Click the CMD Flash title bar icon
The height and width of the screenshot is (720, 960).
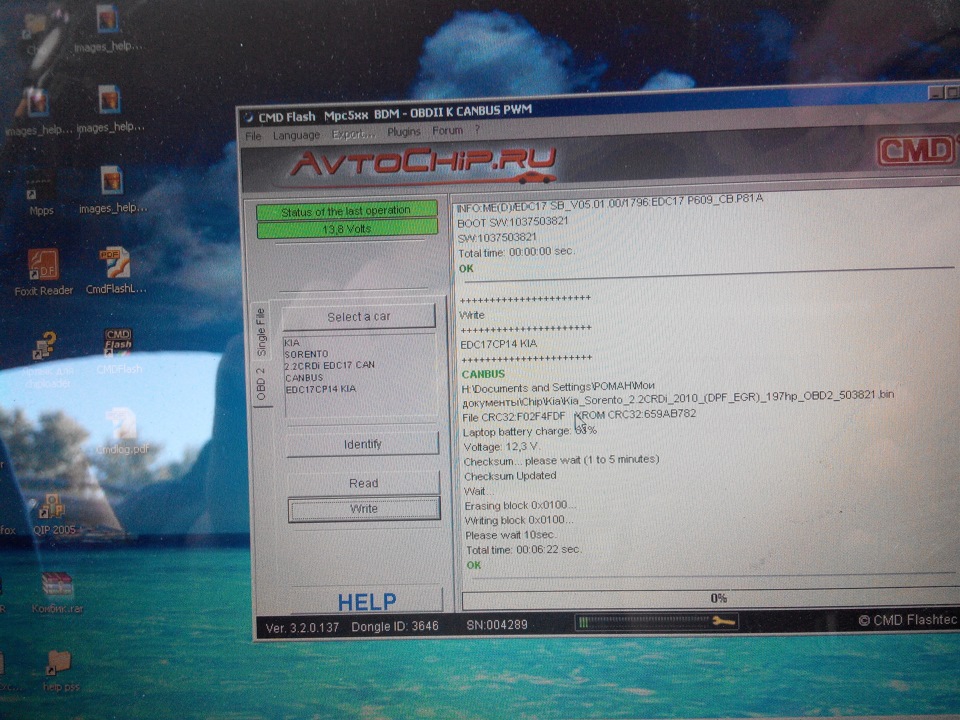[x=249, y=118]
